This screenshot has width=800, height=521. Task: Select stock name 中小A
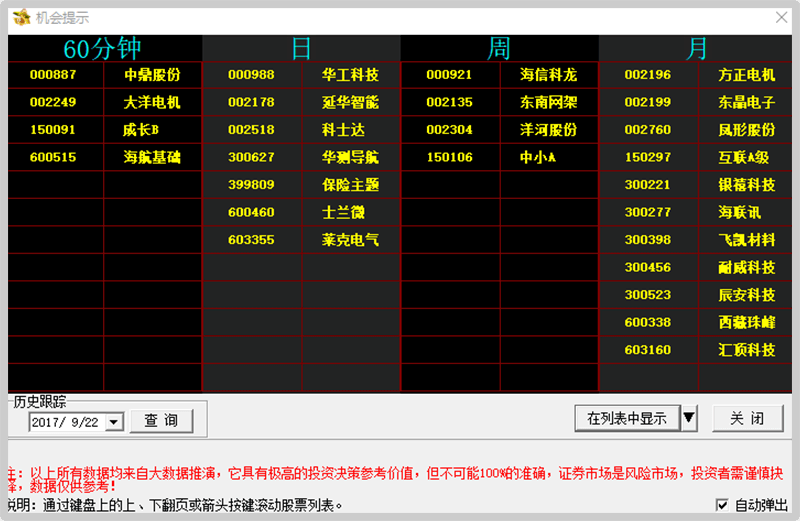coord(538,158)
